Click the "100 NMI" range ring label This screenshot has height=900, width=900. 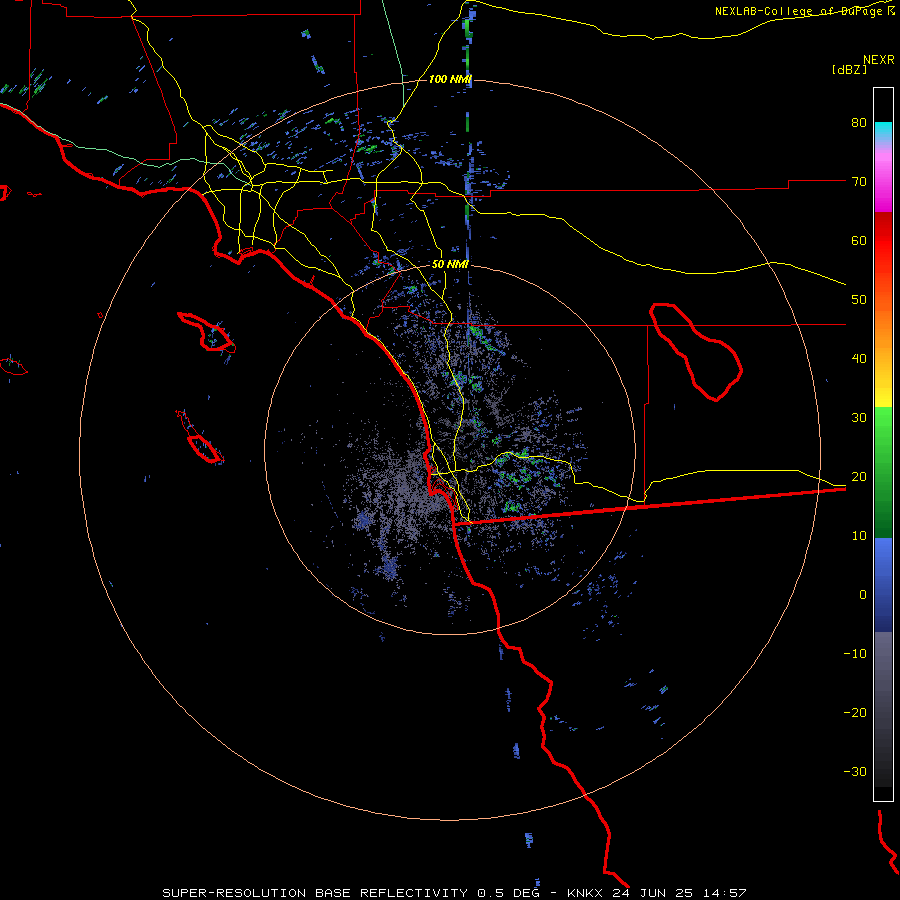click(450, 79)
